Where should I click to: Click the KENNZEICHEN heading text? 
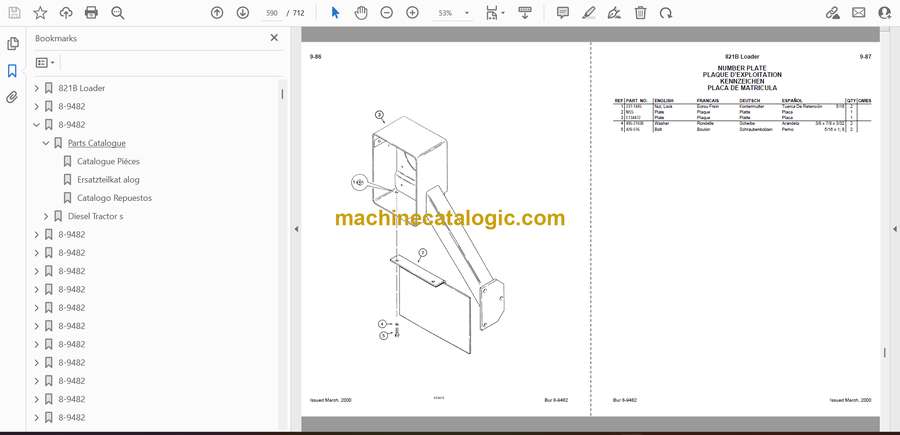[x=742, y=81]
